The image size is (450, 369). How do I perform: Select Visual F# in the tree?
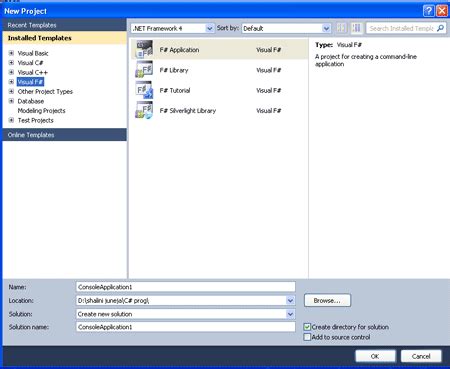[30, 82]
